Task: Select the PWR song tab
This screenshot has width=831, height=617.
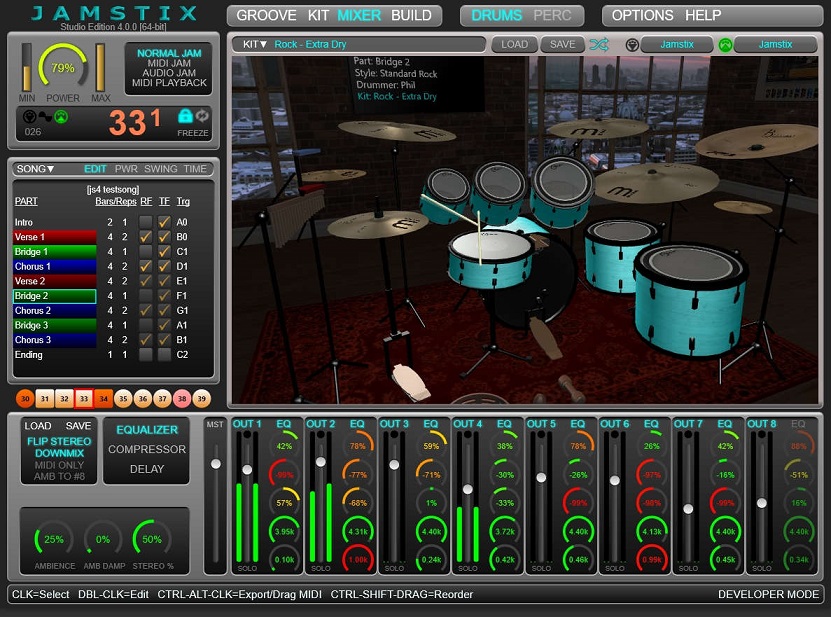Action: pyautogui.click(x=126, y=169)
